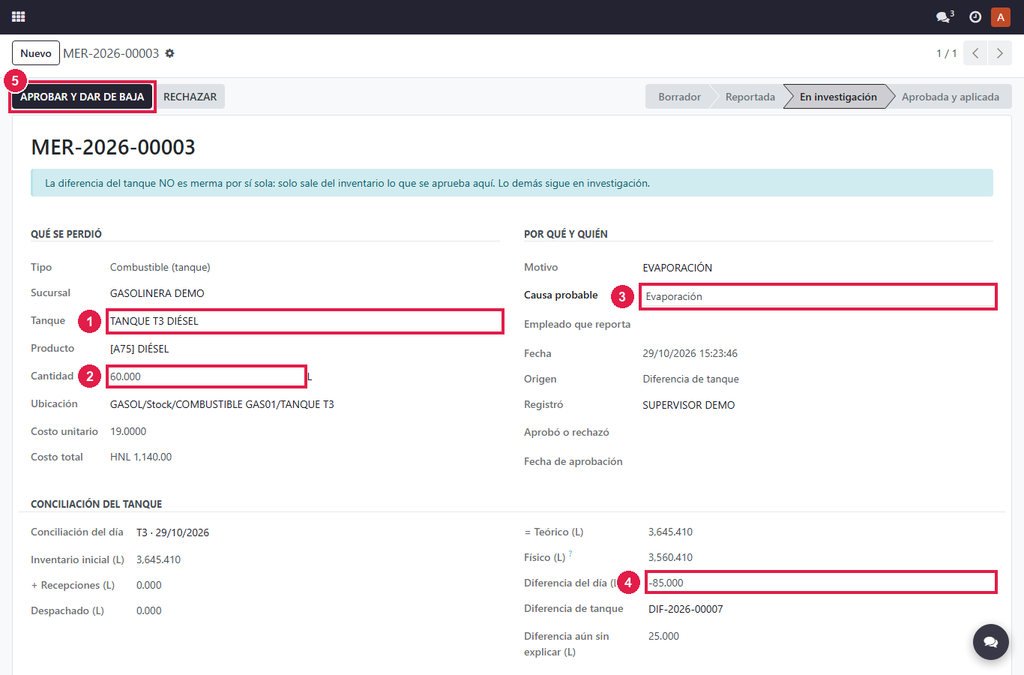This screenshot has height=675, width=1024.
Task: Click the Fecha 29/10/2026 15:23:46 value
Action: point(690,354)
